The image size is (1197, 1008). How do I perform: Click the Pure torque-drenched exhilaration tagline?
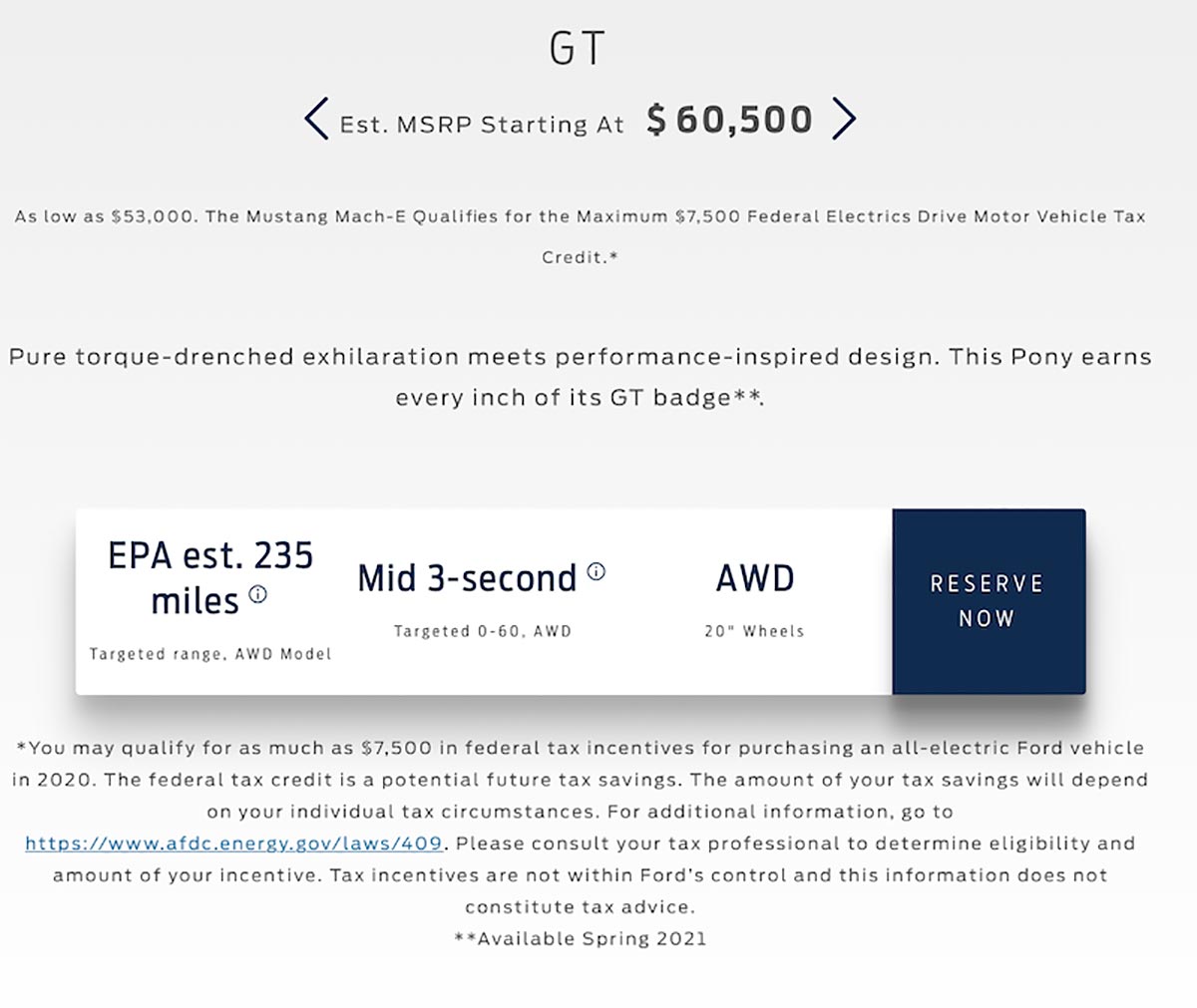click(x=580, y=357)
